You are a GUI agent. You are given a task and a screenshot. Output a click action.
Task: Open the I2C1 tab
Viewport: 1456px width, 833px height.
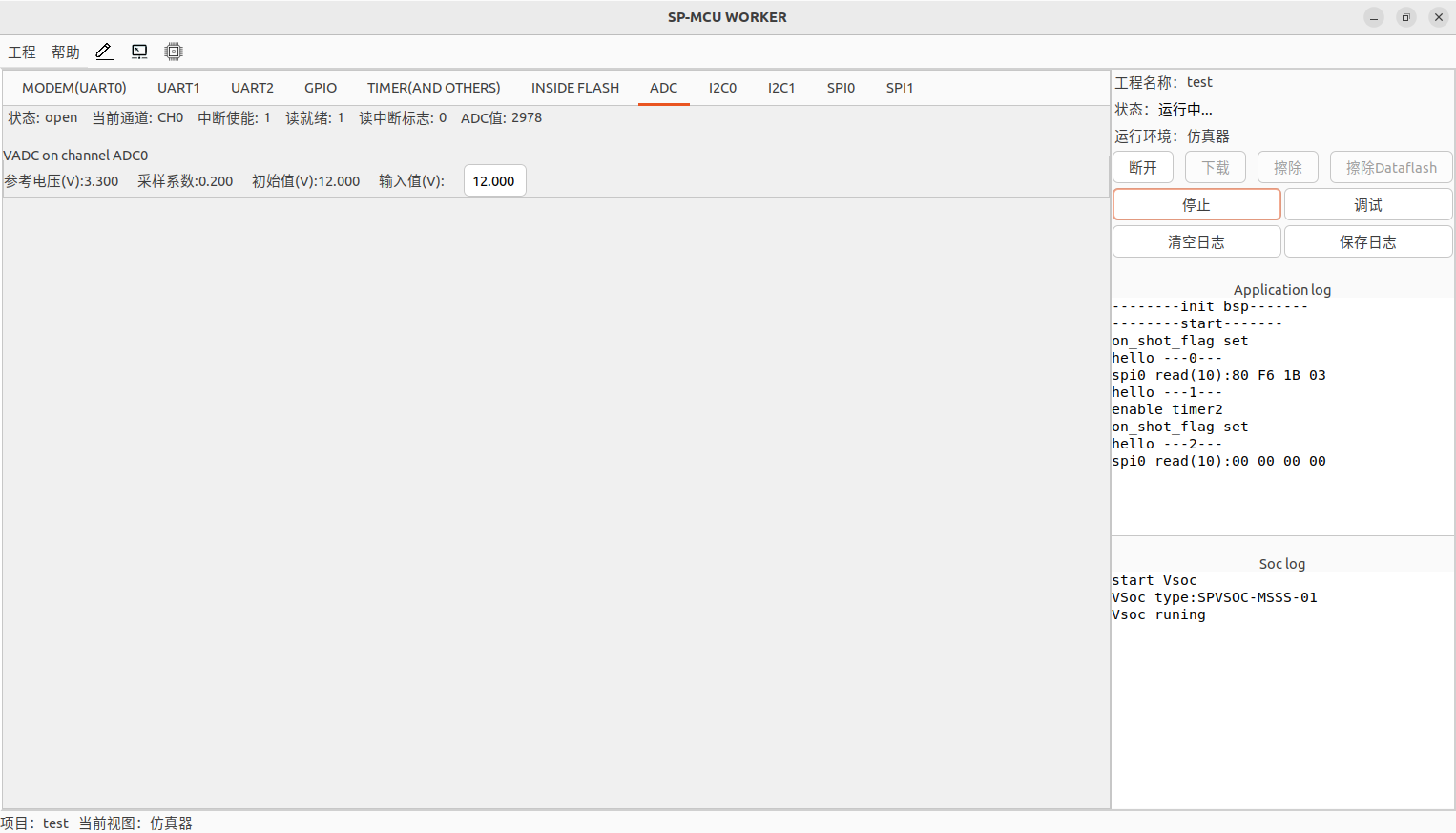[781, 88]
